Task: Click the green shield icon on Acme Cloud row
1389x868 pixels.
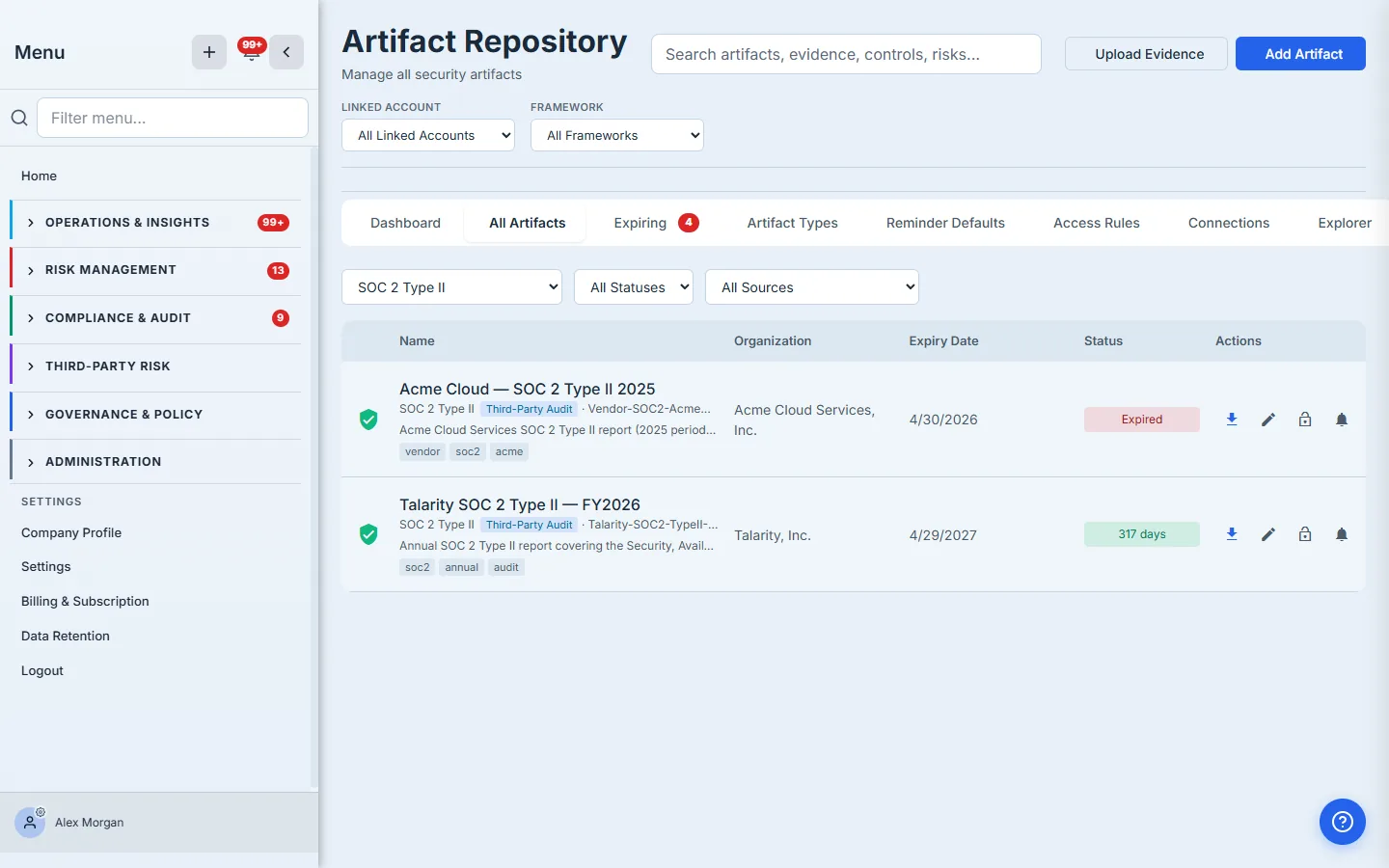Action: pos(368,420)
